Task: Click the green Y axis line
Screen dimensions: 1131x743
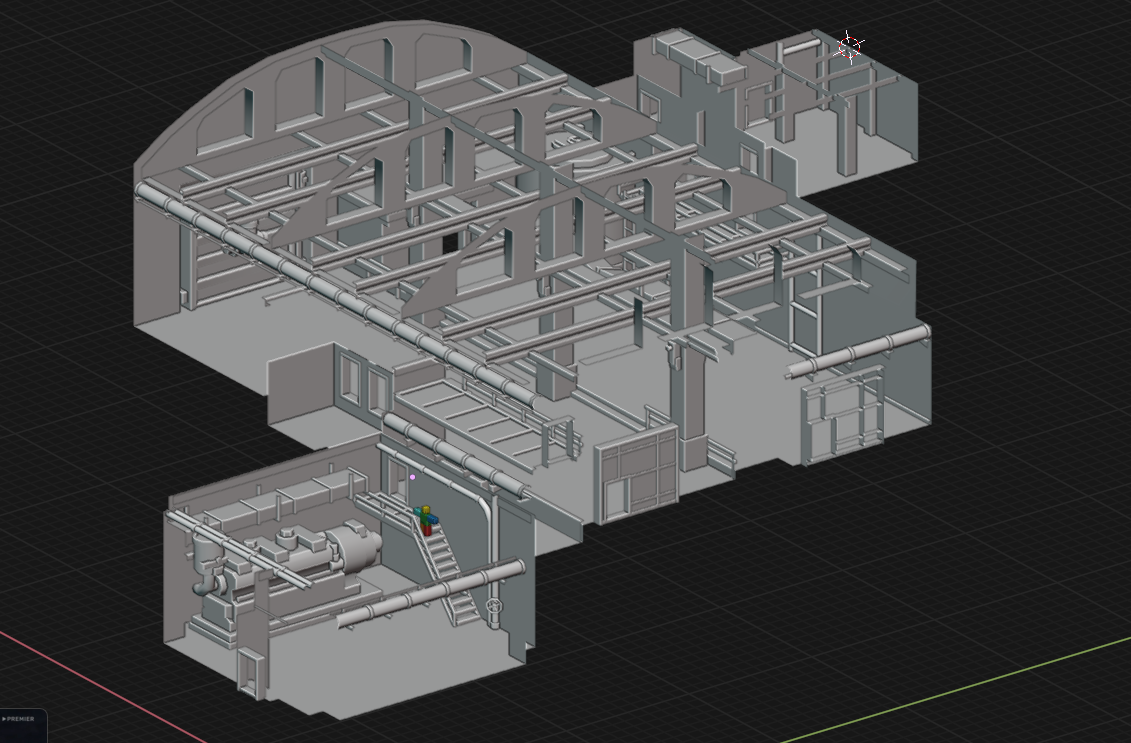Action: tap(950, 688)
